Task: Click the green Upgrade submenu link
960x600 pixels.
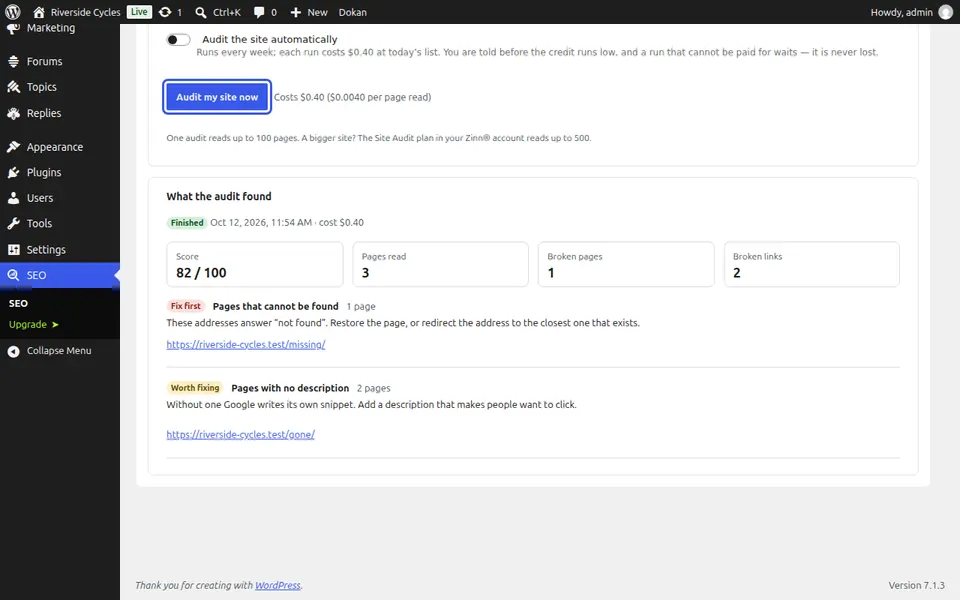Action: click(x=34, y=324)
